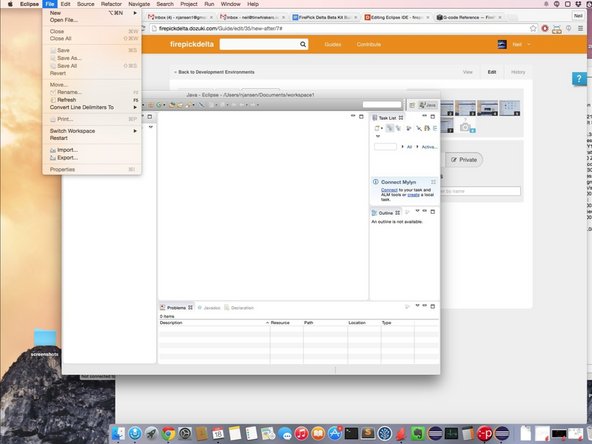Click the firepickdelta search input field
Image resolution: width=592 pixels, height=444 pixels.
260,44
